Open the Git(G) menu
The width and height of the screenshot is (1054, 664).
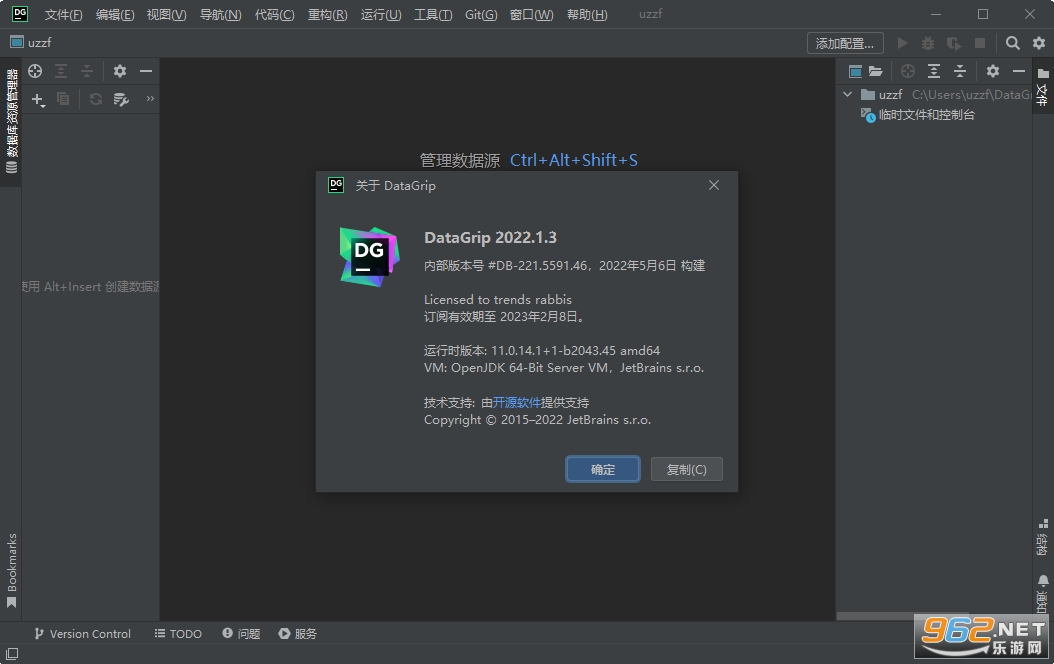coord(481,14)
